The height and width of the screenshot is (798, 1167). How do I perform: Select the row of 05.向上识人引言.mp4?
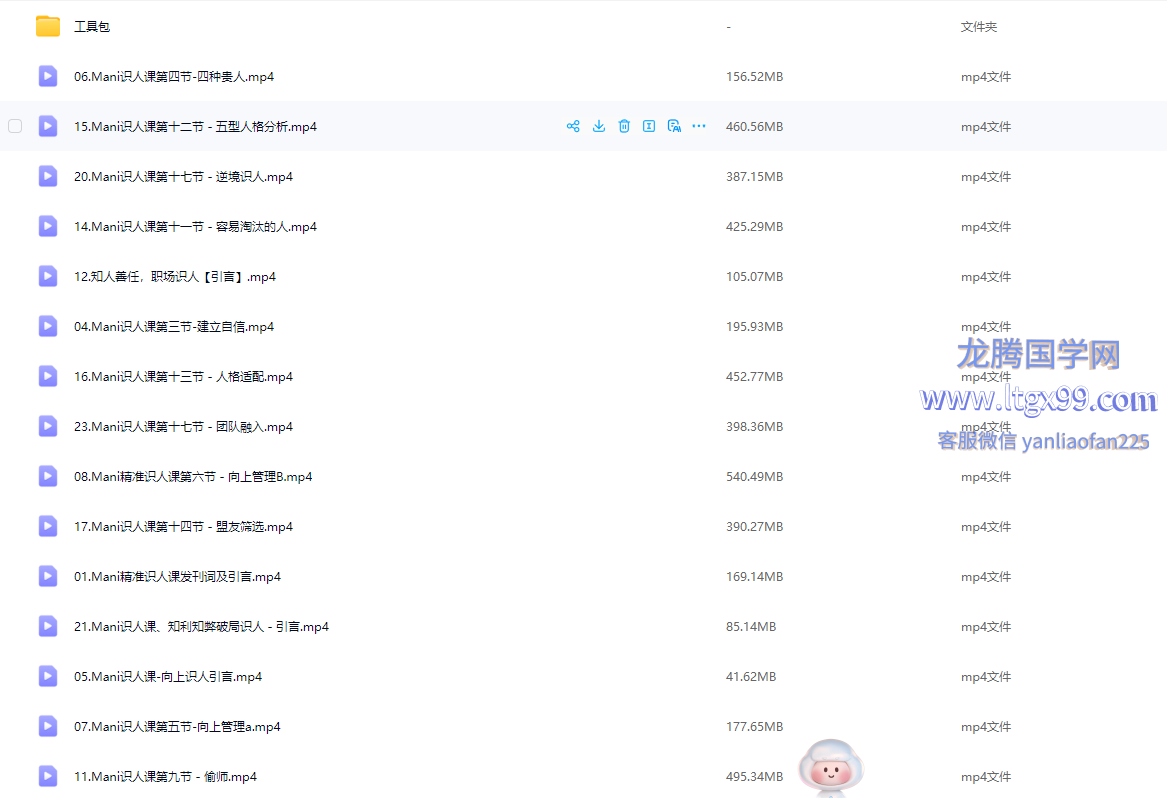(168, 677)
